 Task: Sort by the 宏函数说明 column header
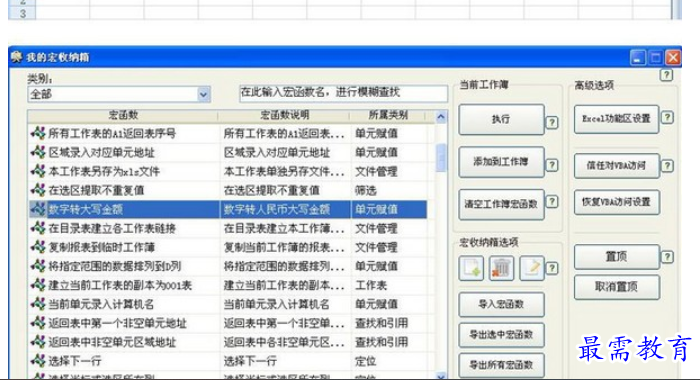click(x=284, y=116)
